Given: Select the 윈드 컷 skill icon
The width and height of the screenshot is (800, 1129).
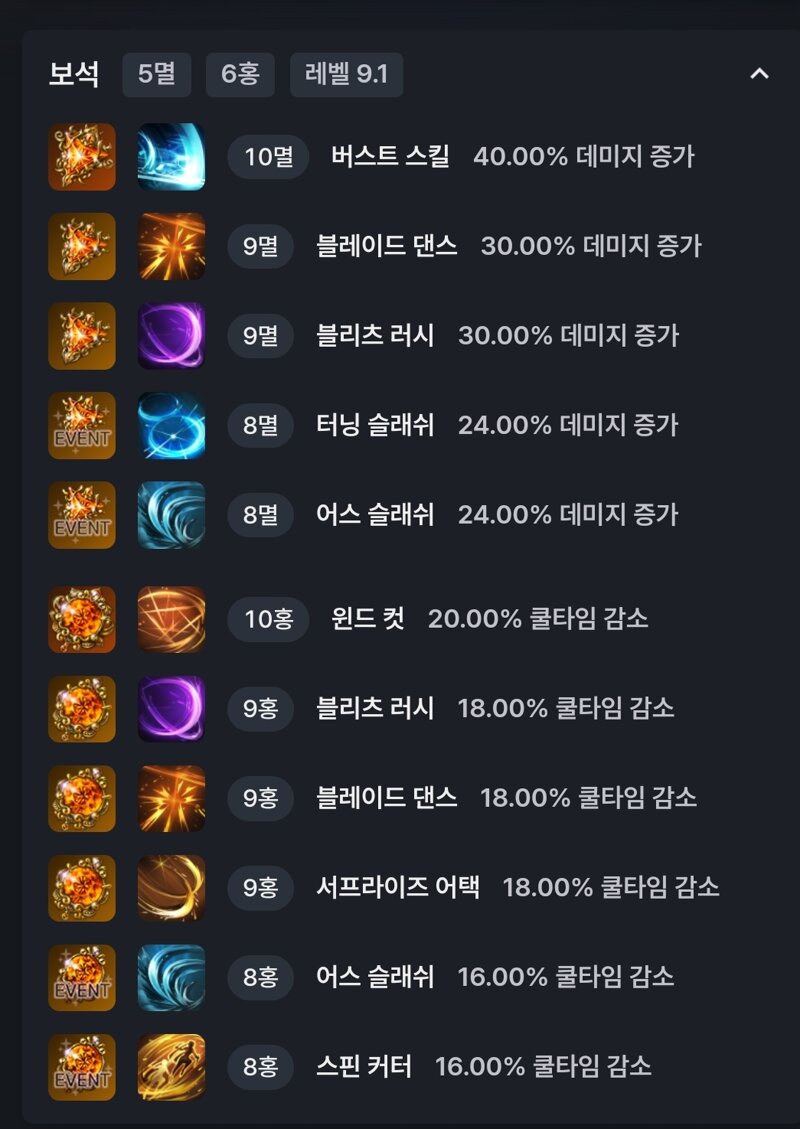Looking at the screenshot, I should [x=171, y=619].
